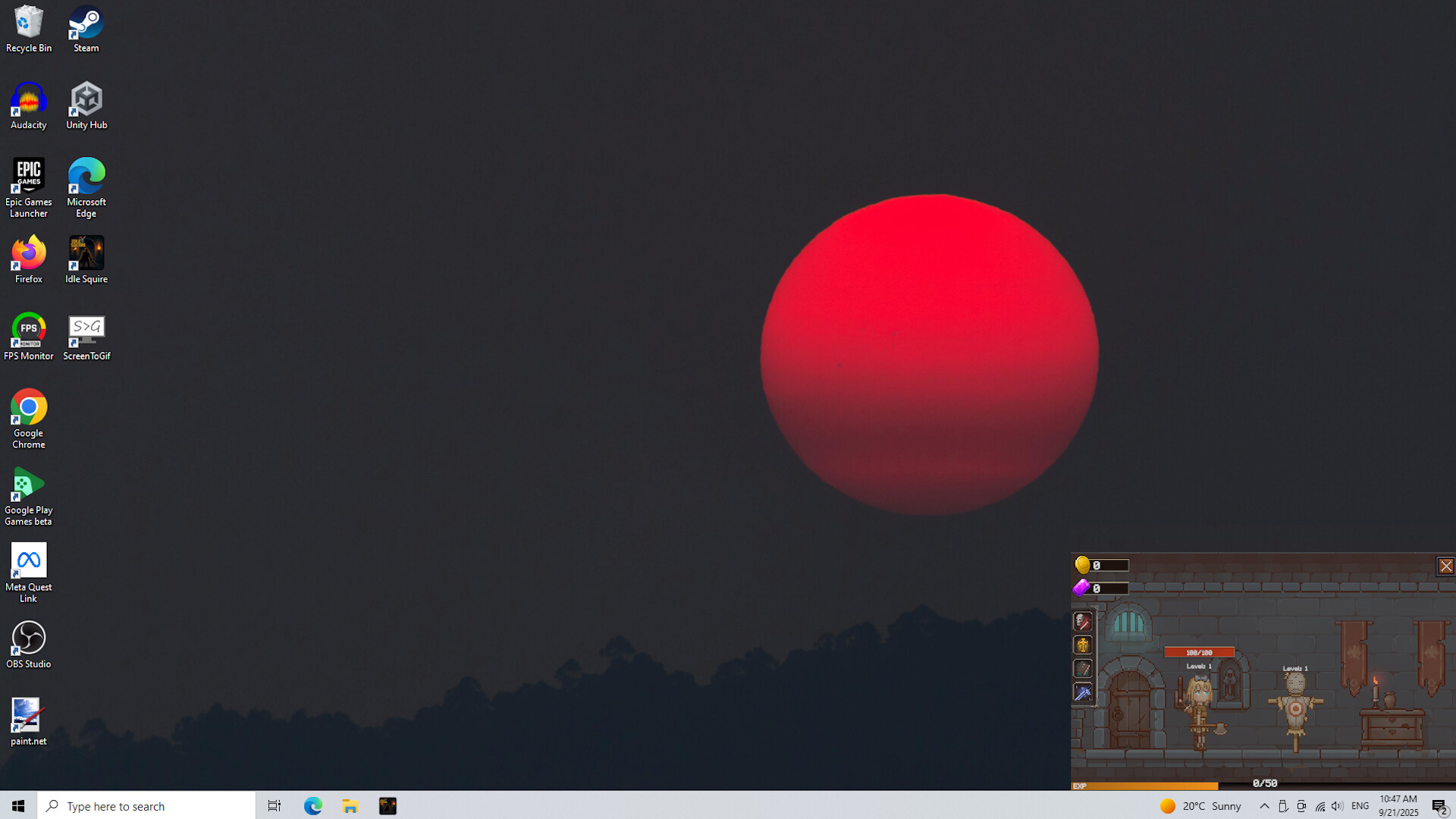Switch apps using Task View
Viewport: 1456px width, 819px height.
point(274,805)
